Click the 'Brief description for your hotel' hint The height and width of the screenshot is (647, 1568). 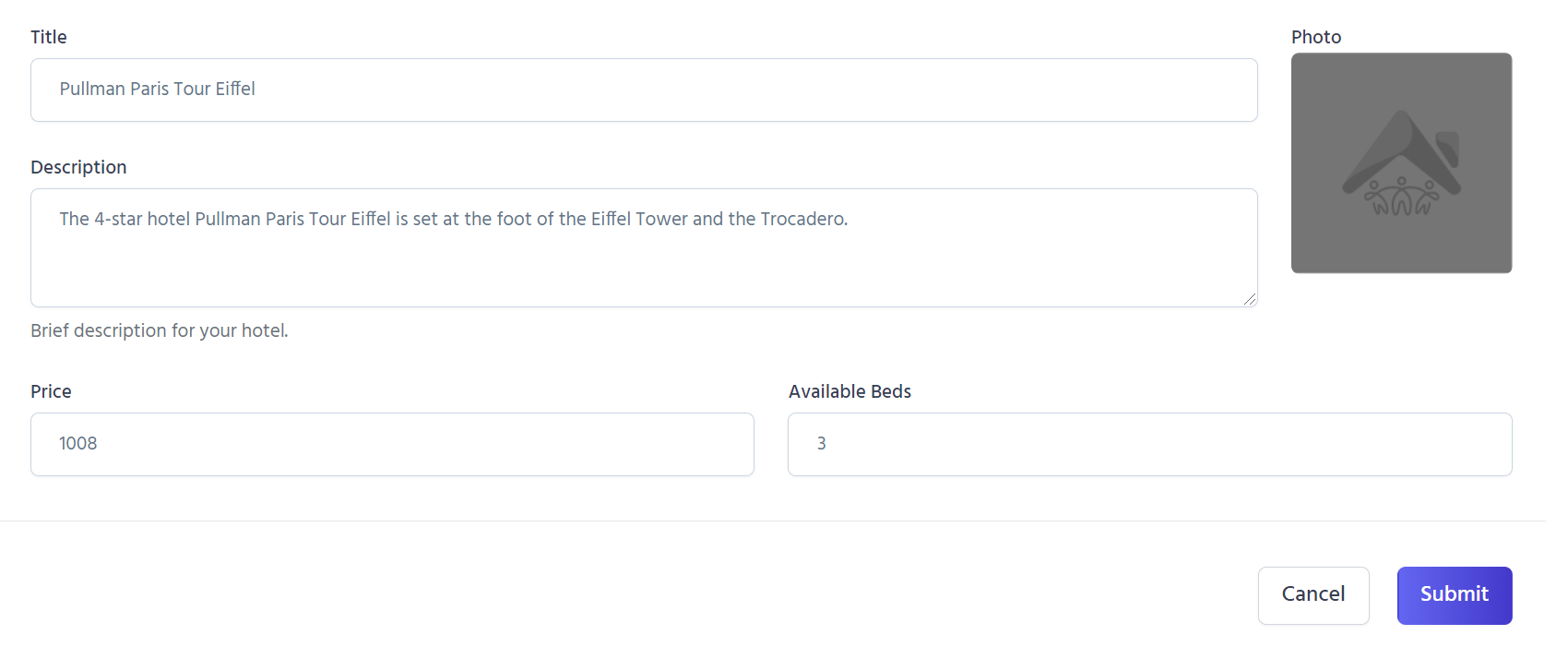pos(160,330)
